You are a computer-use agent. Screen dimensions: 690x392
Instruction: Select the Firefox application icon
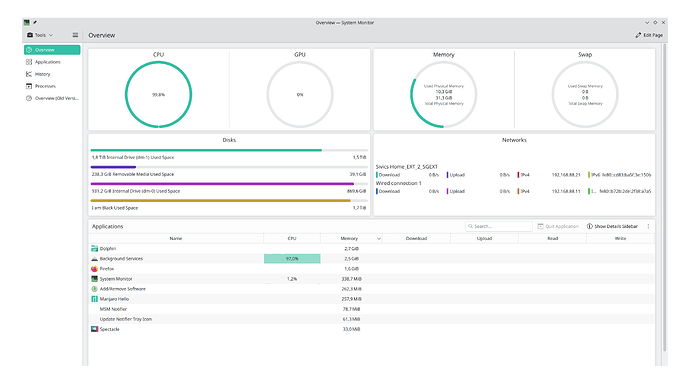(x=94, y=269)
